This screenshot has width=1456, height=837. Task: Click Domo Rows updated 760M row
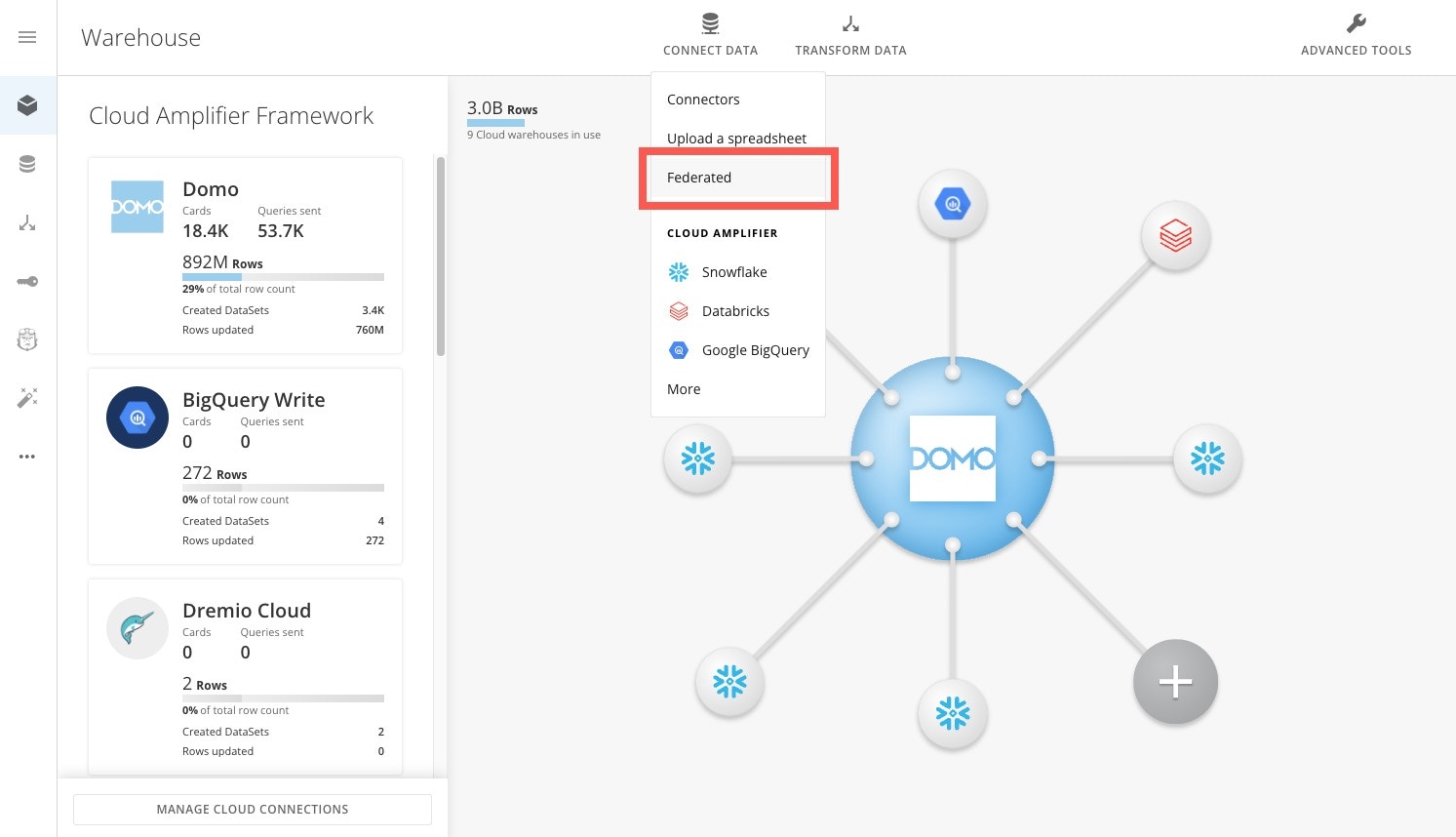click(x=283, y=330)
